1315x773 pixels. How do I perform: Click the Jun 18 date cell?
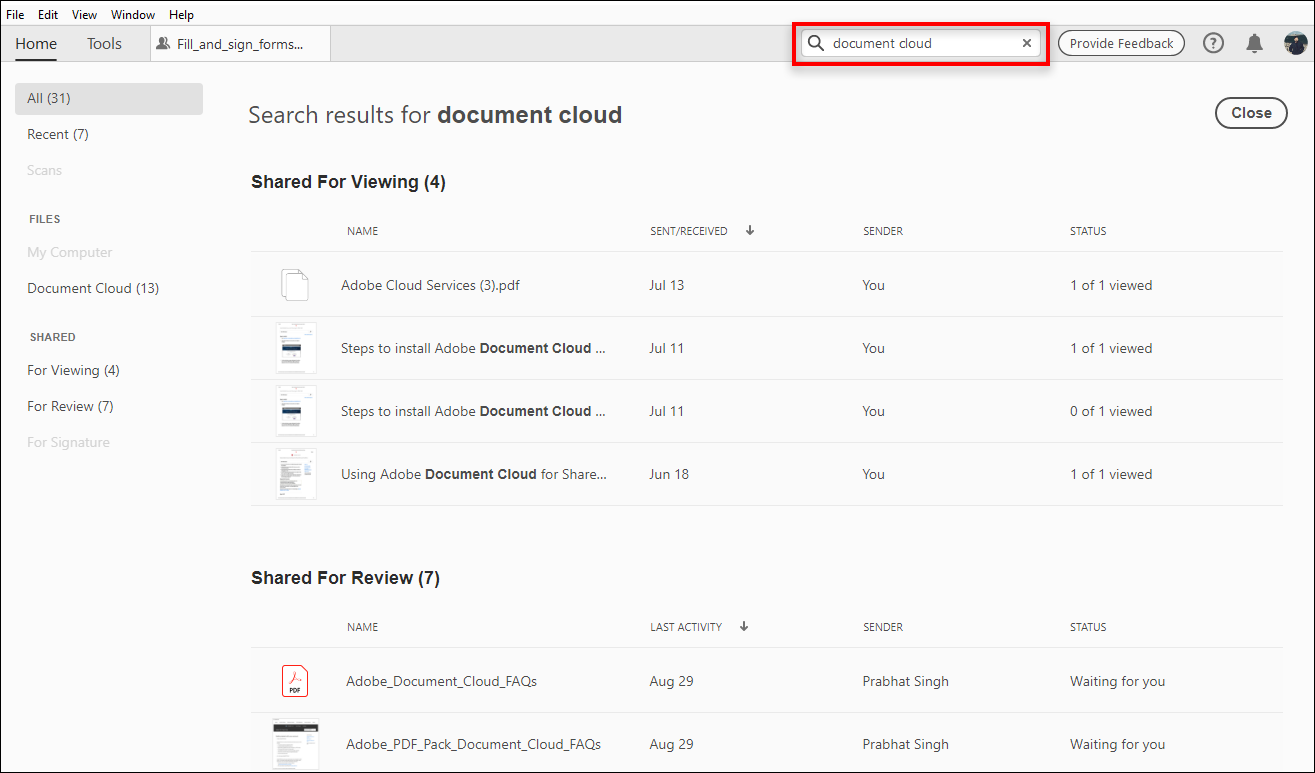point(669,474)
